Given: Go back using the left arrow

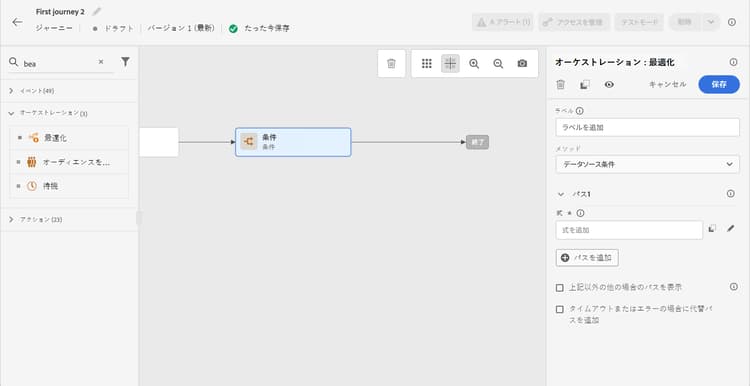Looking at the screenshot, I should [17, 22].
